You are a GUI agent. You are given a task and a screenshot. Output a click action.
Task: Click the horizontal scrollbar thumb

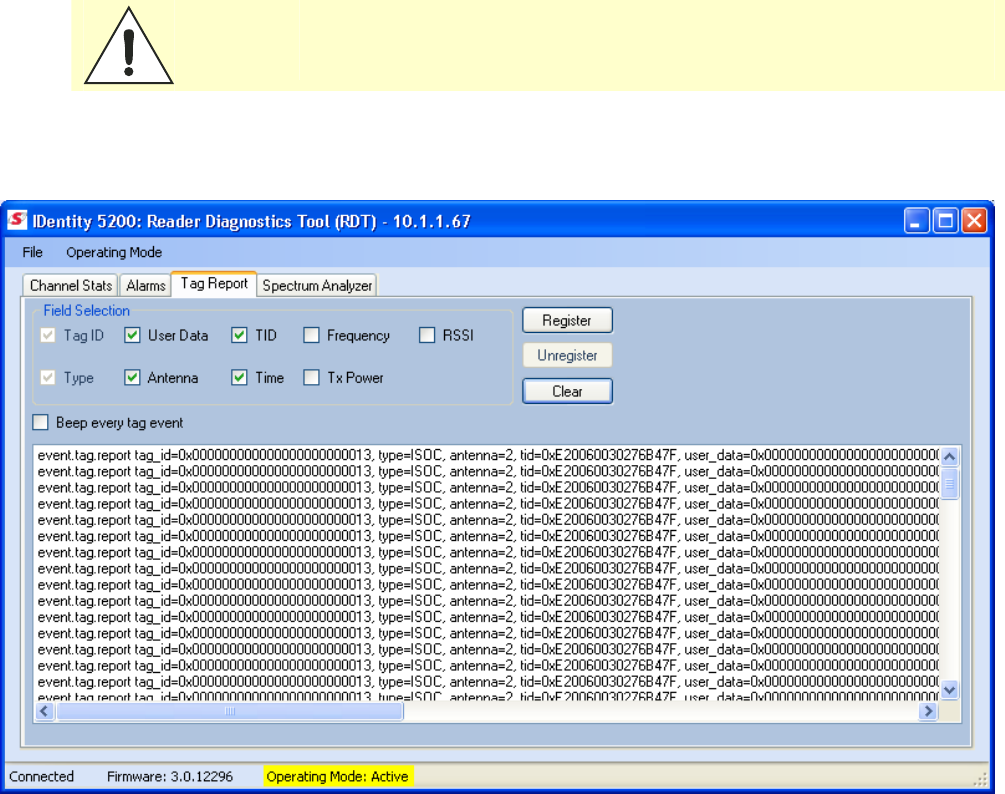click(x=230, y=711)
